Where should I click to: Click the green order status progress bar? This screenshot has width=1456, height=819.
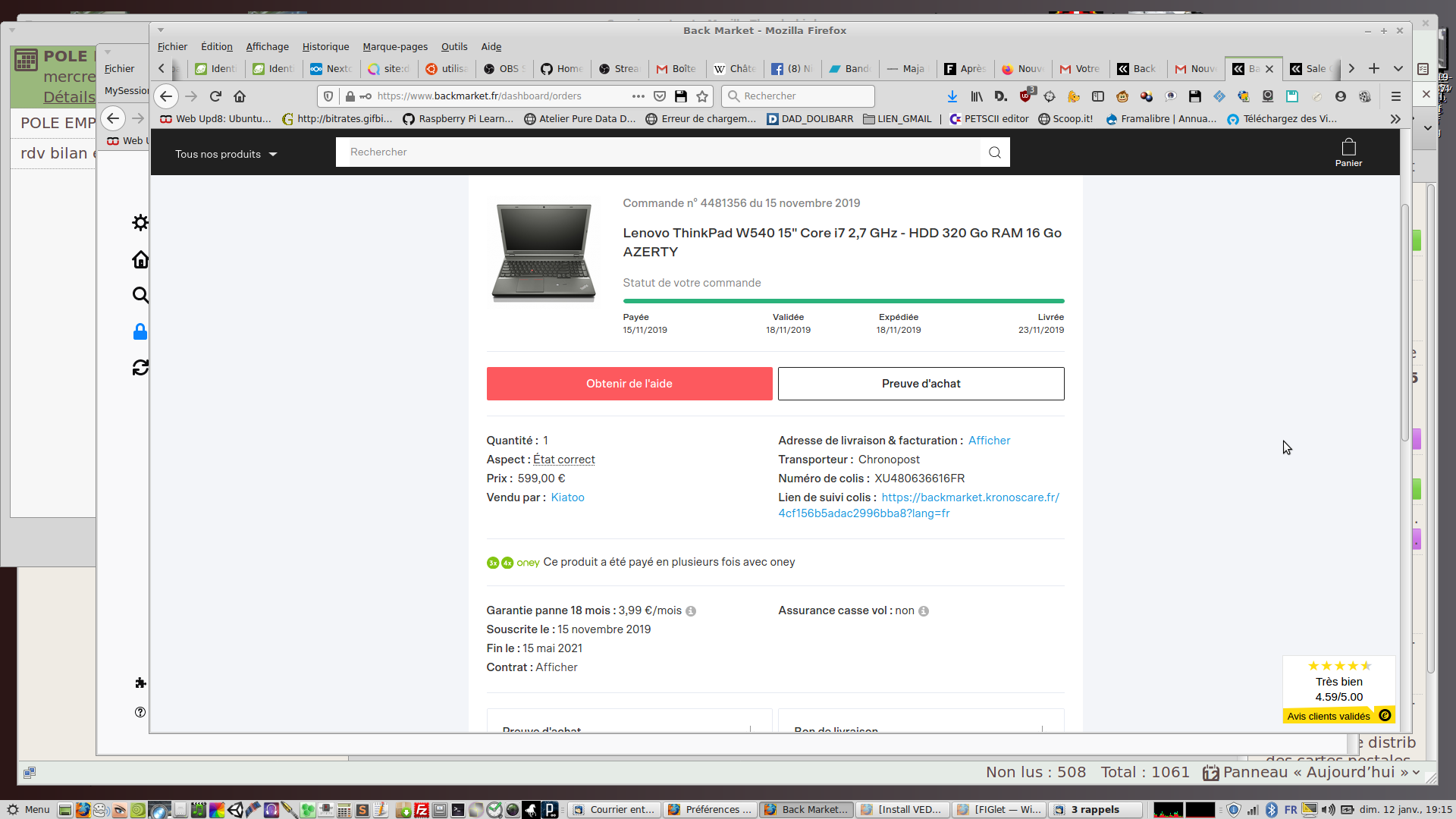(x=843, y=301)
